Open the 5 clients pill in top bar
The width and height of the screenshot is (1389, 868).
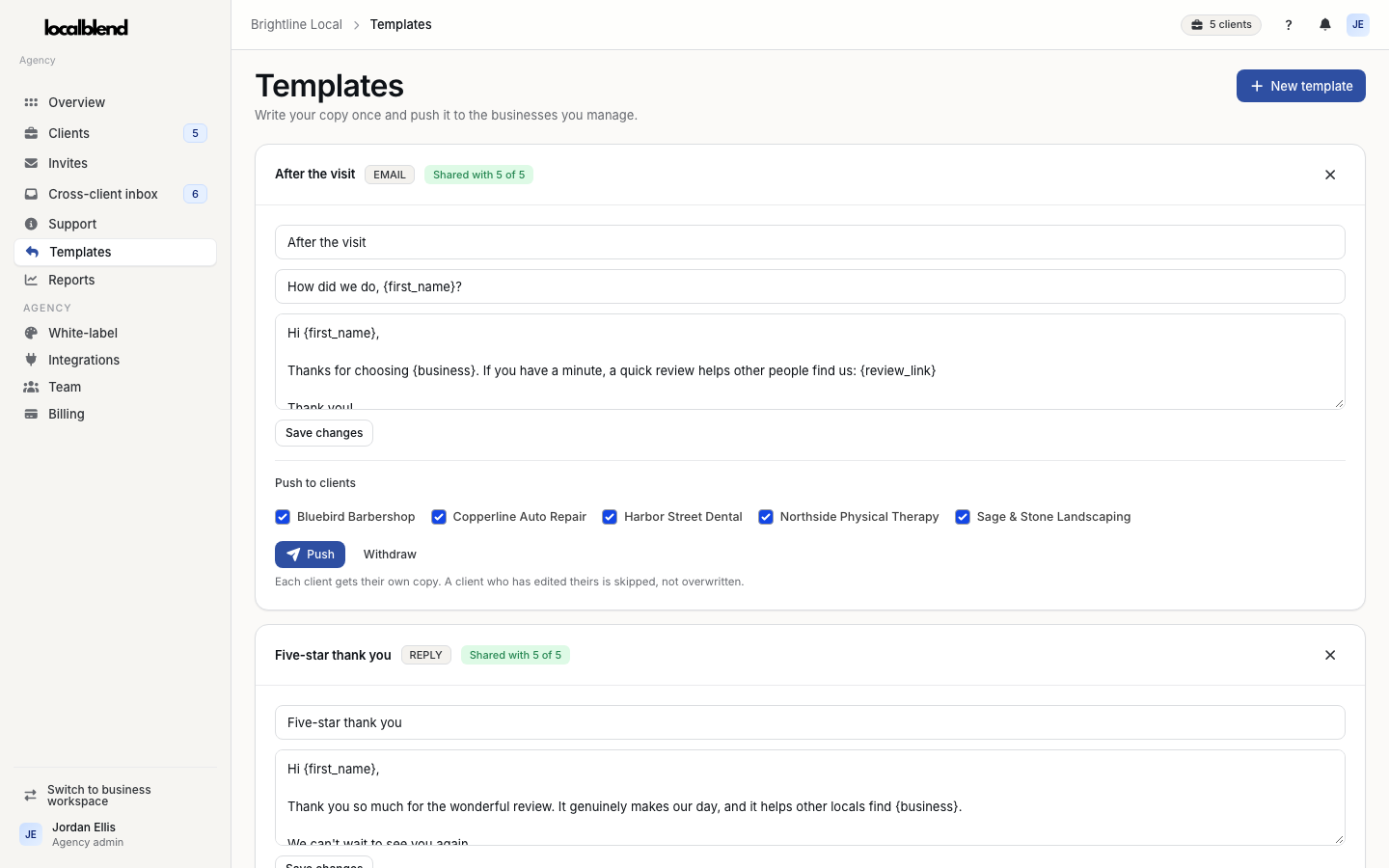coord(1221,25)
